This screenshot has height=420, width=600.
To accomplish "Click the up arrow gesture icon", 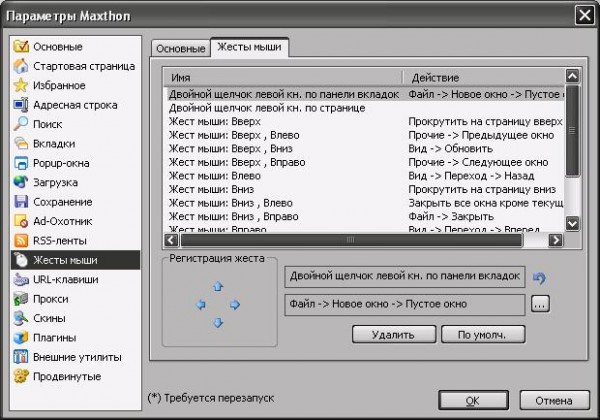I will pyautogui.click(x=218, y=287).
